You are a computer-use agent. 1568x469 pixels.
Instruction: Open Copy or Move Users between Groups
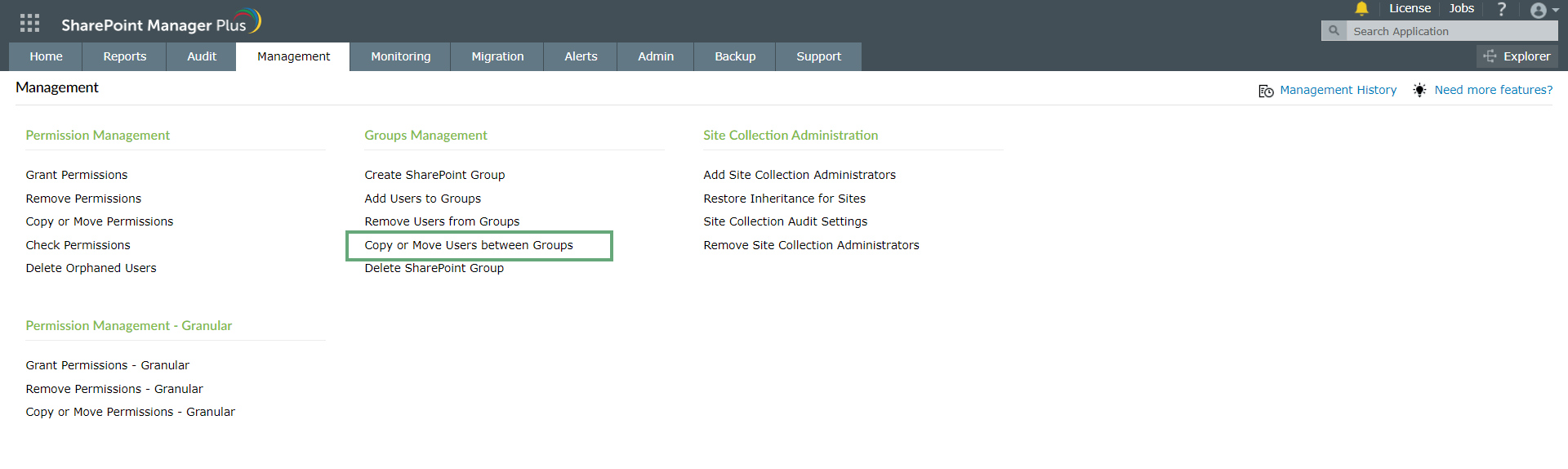[x=469, y=245]
